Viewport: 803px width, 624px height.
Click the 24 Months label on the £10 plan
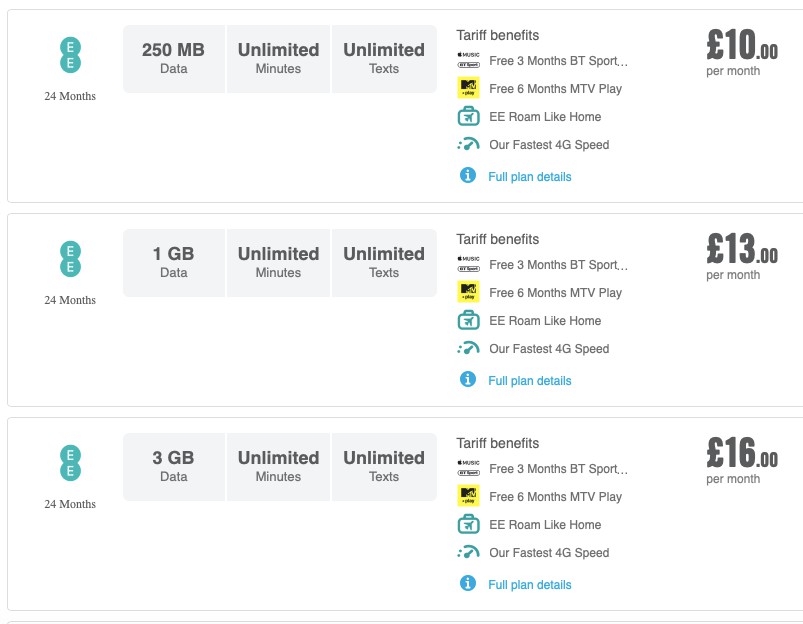(x=68, y=96)
